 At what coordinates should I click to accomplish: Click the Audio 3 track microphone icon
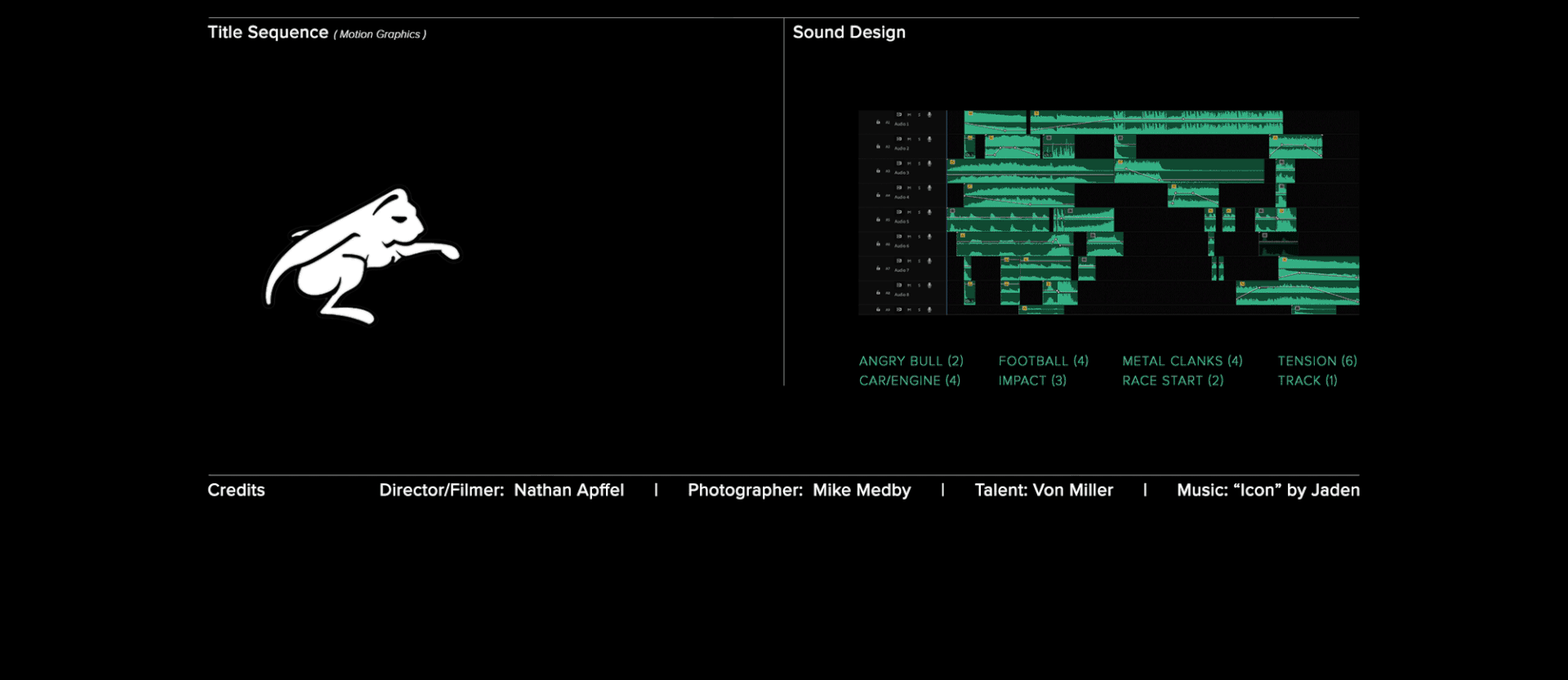coord(929,163)
